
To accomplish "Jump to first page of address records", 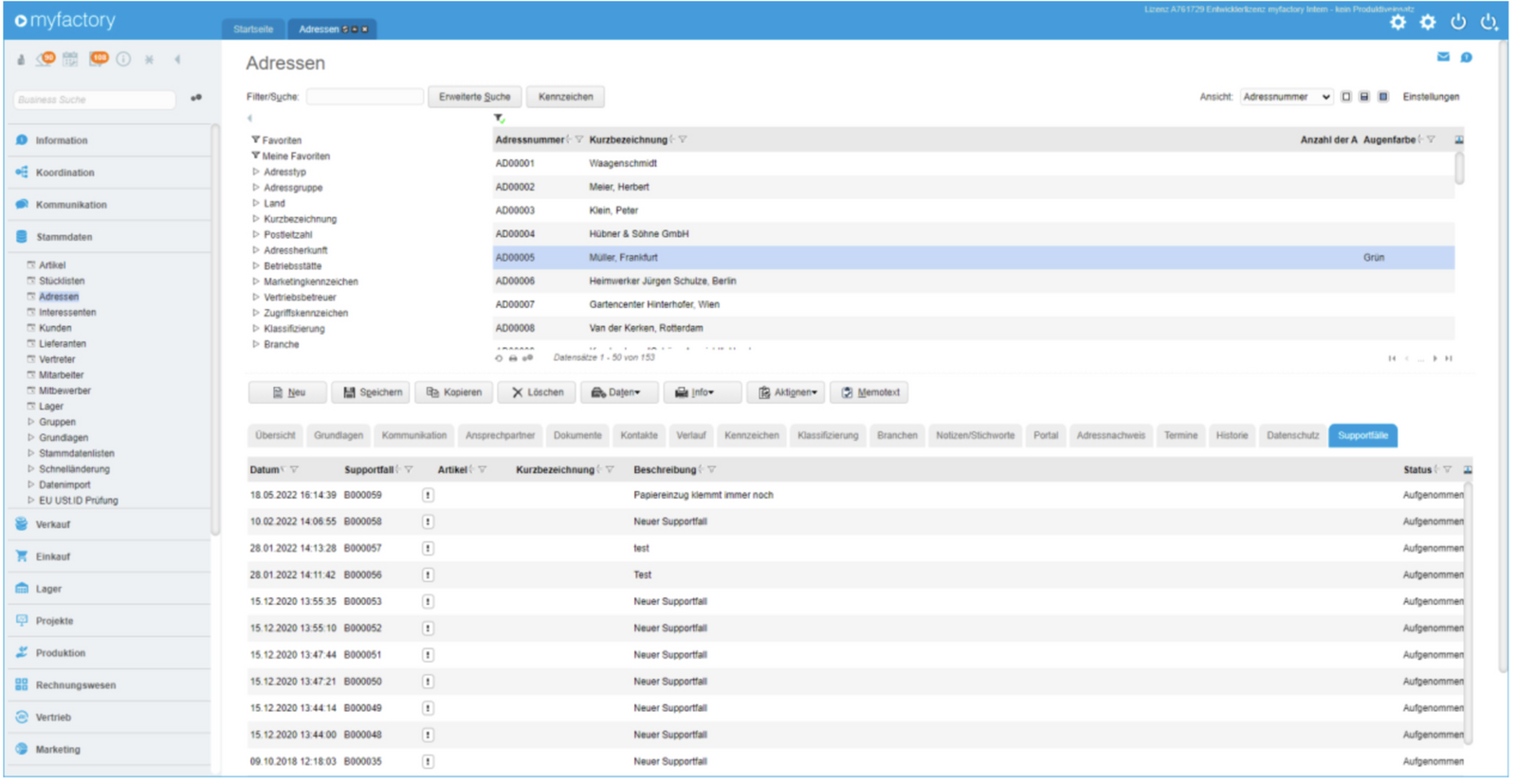I will coord(1392,358).
